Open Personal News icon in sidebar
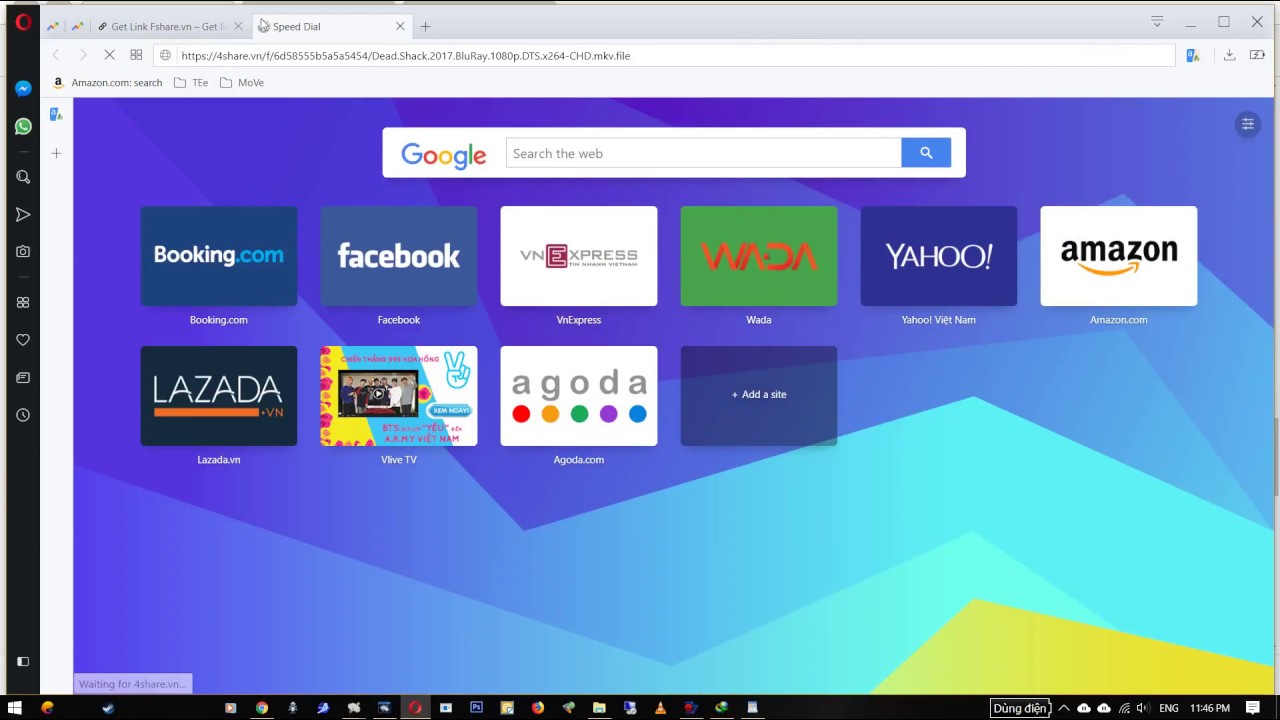The width and height of the screenshot is (1280, 720). click(23, 377)
